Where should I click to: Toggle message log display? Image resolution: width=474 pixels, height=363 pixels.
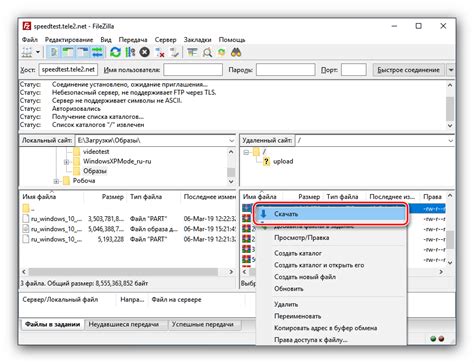(54, 52)
